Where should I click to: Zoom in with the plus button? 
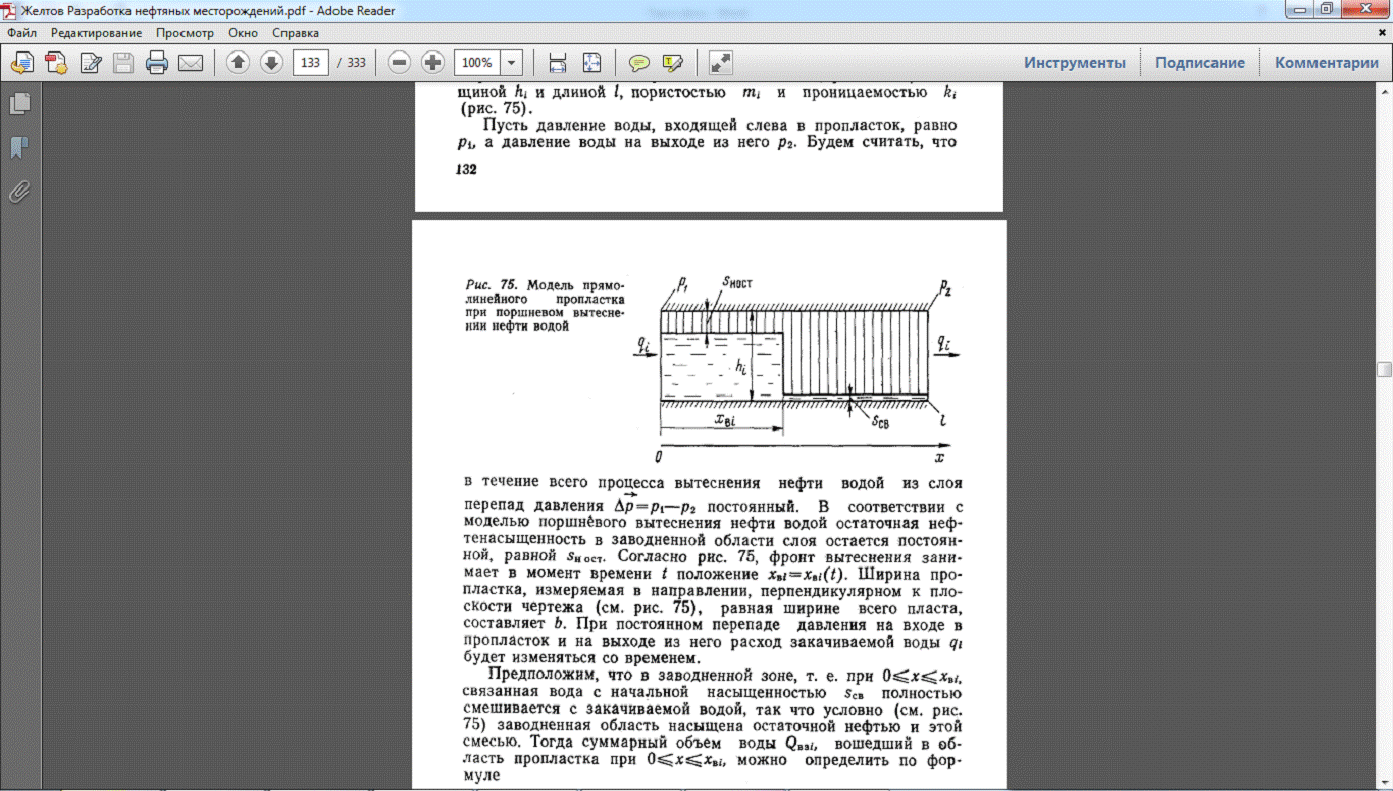point(433,63)
